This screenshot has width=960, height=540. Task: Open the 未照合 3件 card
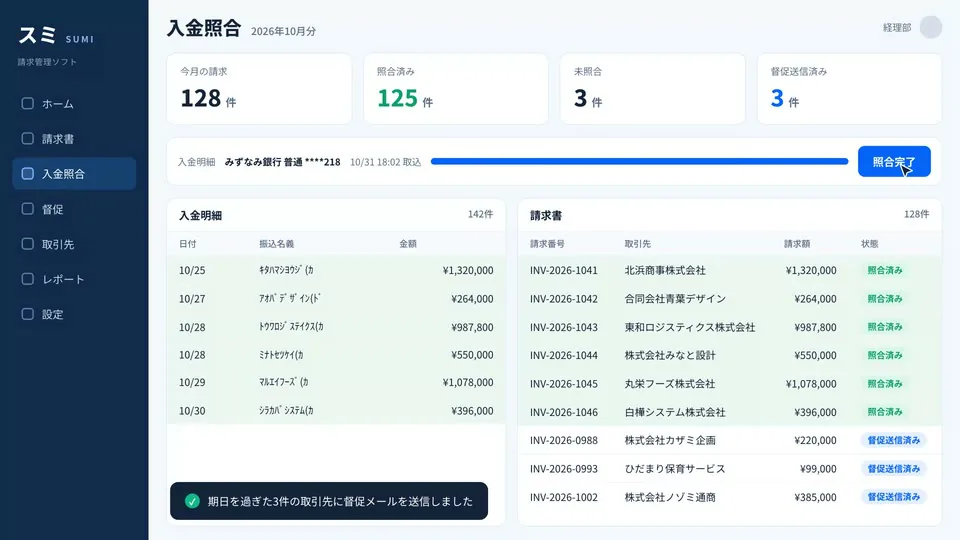(x=653, y=89)
